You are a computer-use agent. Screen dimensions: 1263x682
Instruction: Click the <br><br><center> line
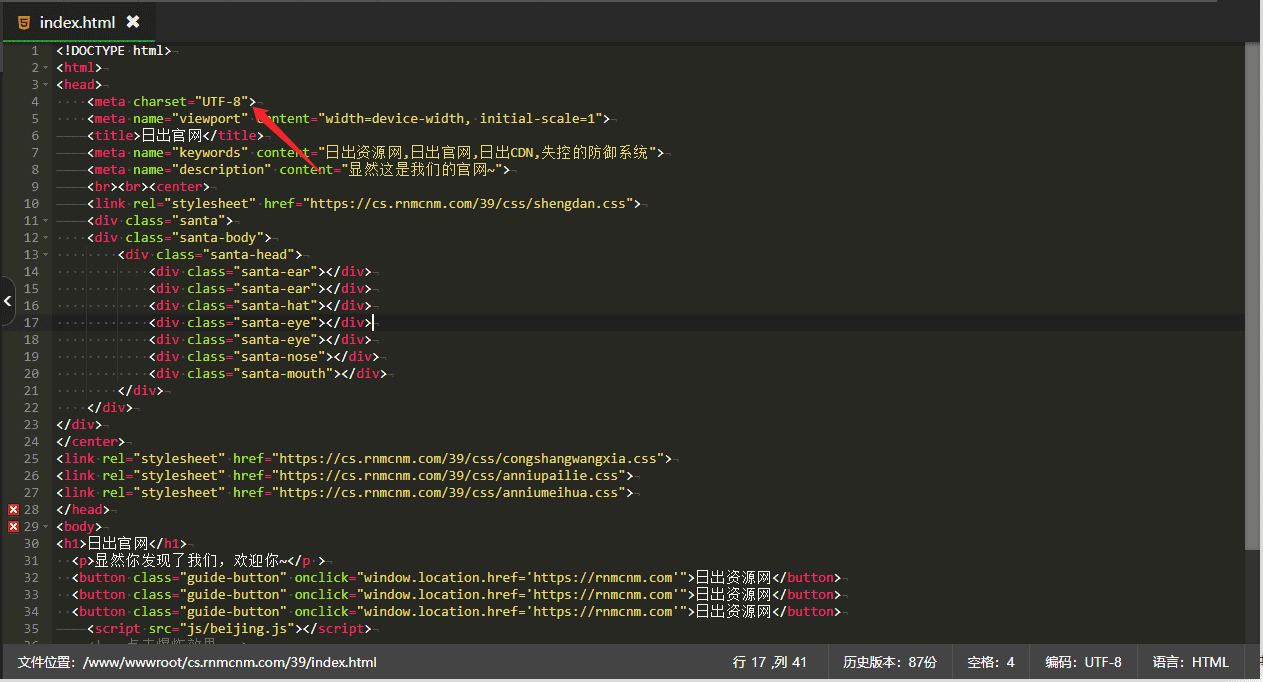click(x=148, y=187)
